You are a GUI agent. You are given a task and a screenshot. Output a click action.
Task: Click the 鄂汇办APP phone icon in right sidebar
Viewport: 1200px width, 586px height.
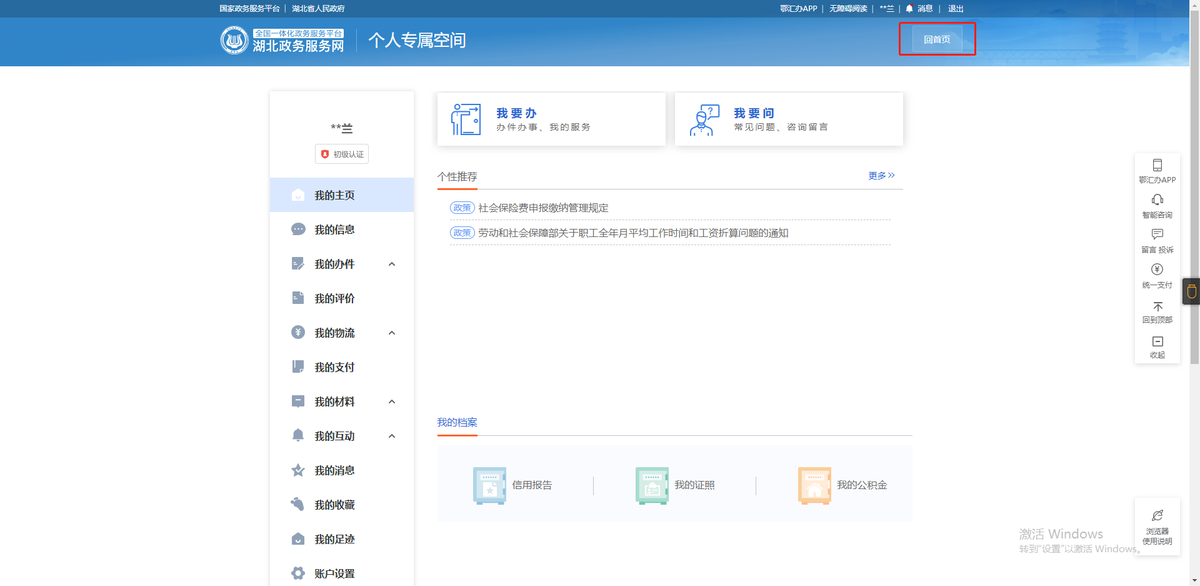1157,166
